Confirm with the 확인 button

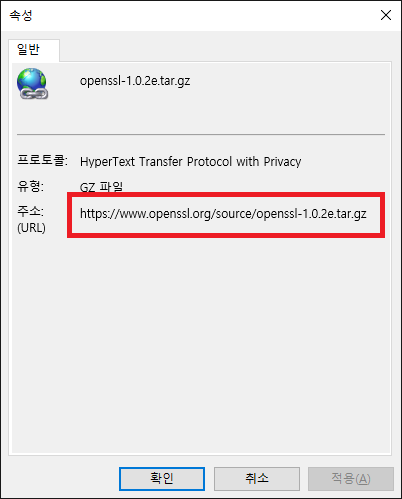pyautogui.click(x=162, y=479)
